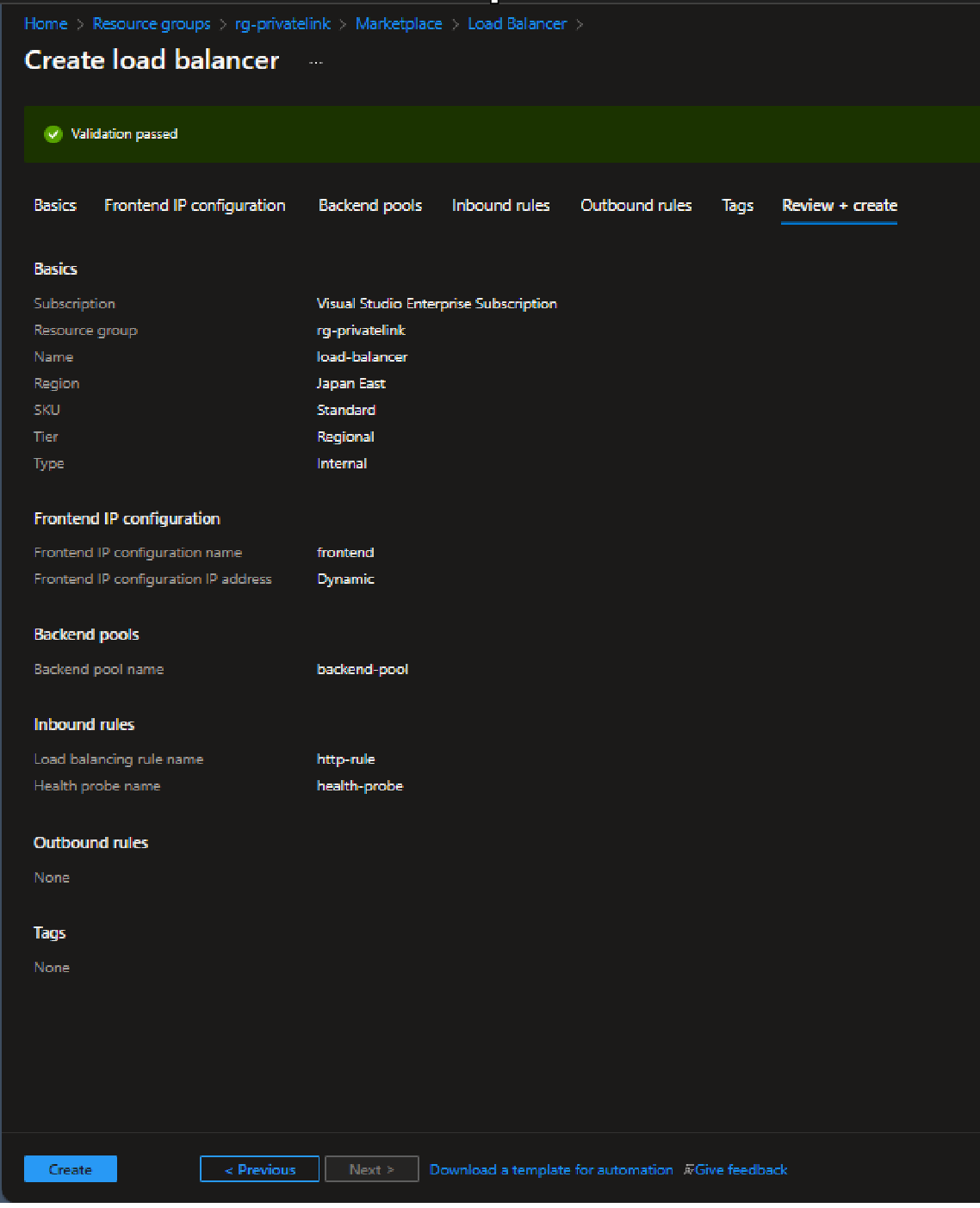Go to Home breadcrumb
Screen dimensions: 980x1208
click(x=46, y=23)
